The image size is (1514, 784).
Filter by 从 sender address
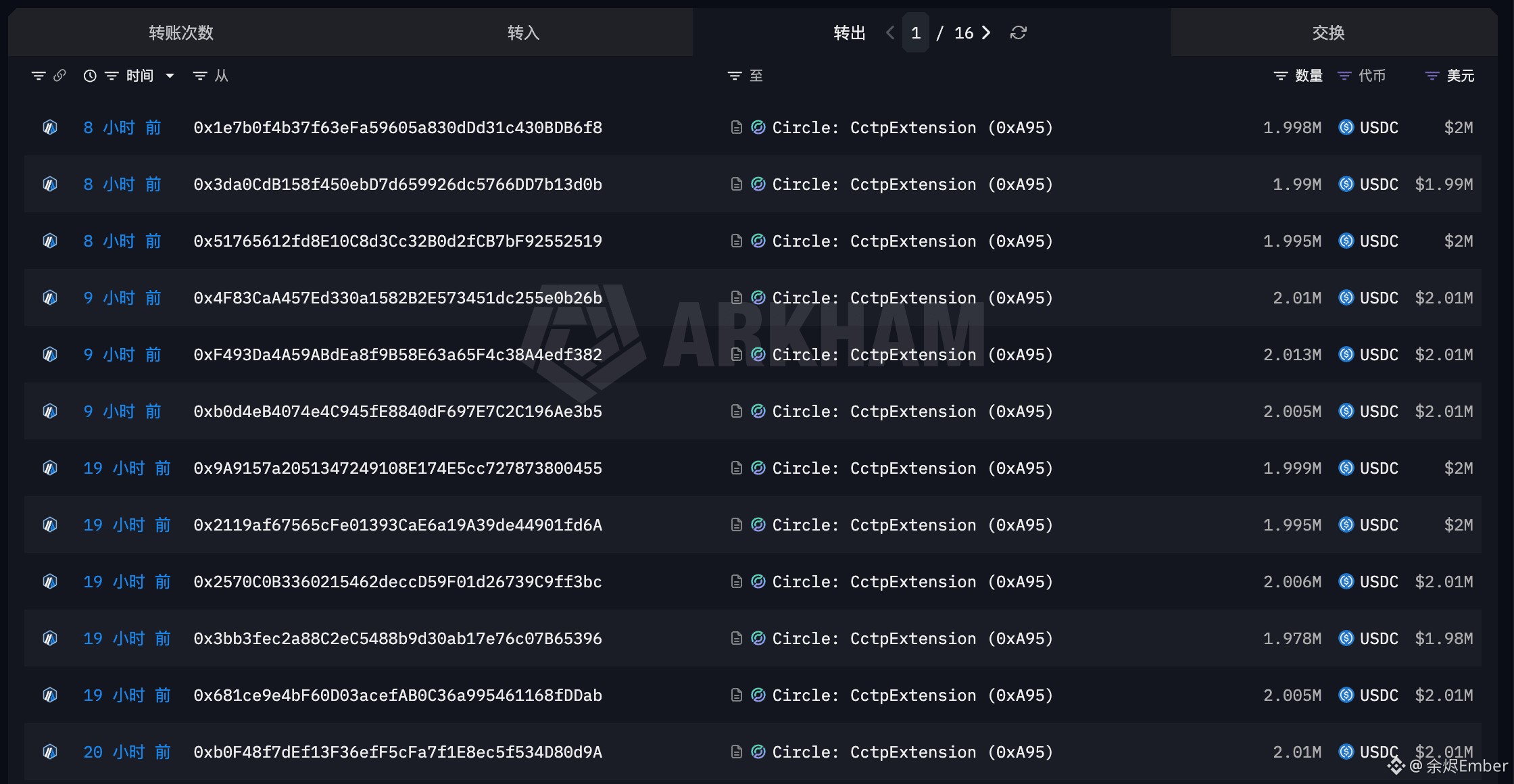[200, 76]
